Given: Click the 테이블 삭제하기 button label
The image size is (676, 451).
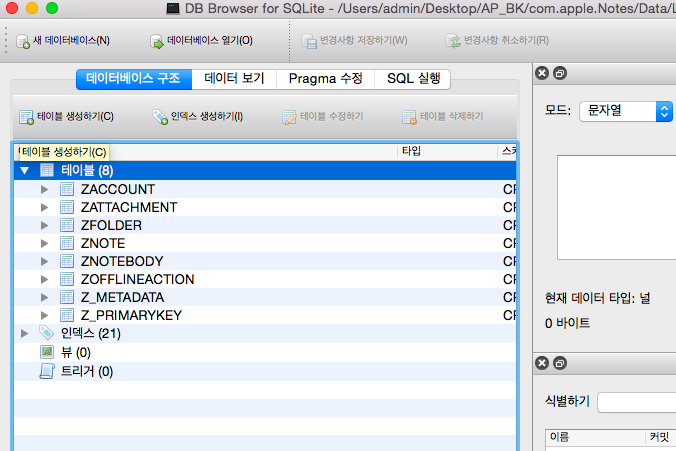Looking at the screenshot, I should point(451,116).
